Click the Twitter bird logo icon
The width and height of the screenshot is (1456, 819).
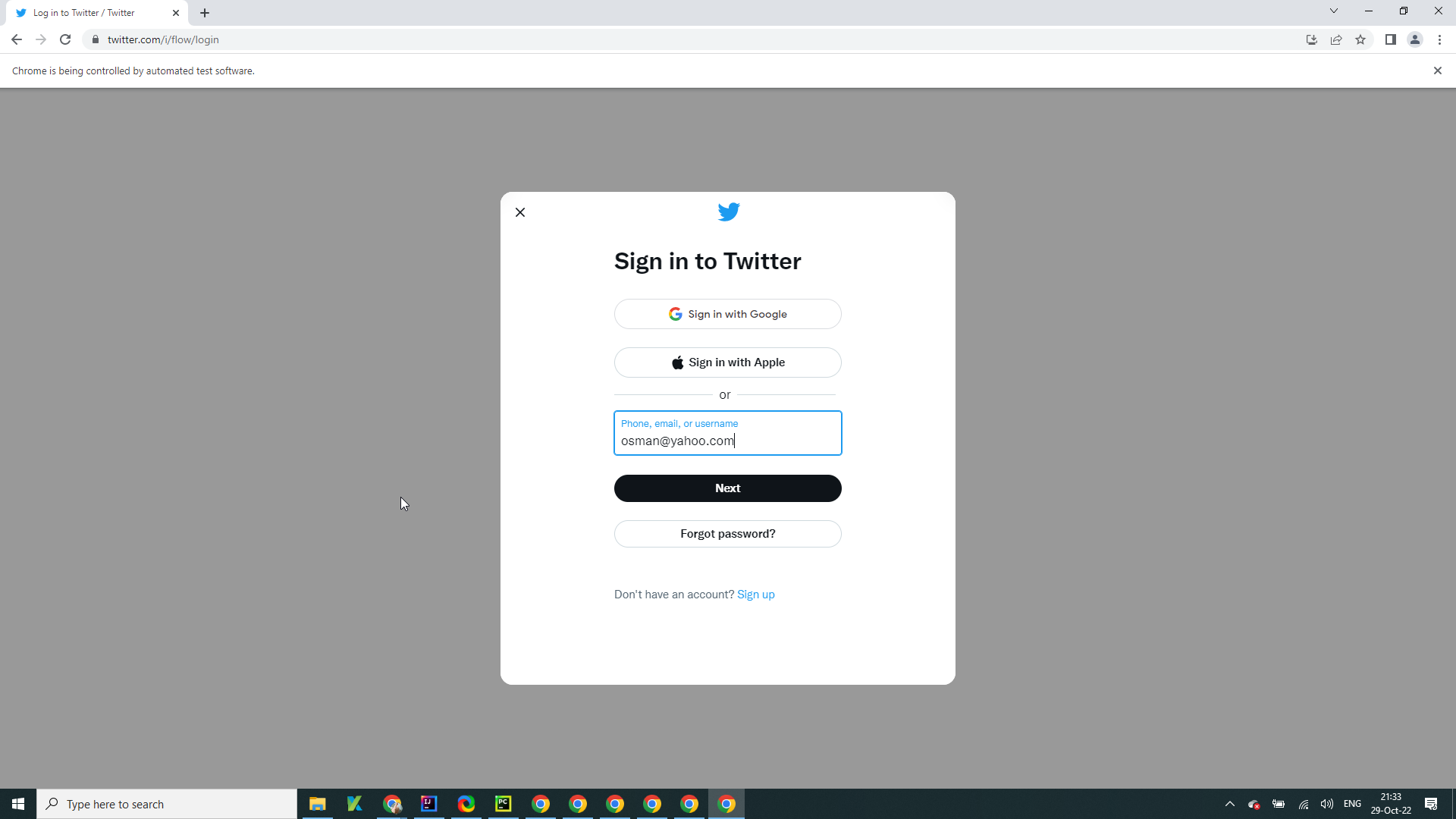(728, 212)
